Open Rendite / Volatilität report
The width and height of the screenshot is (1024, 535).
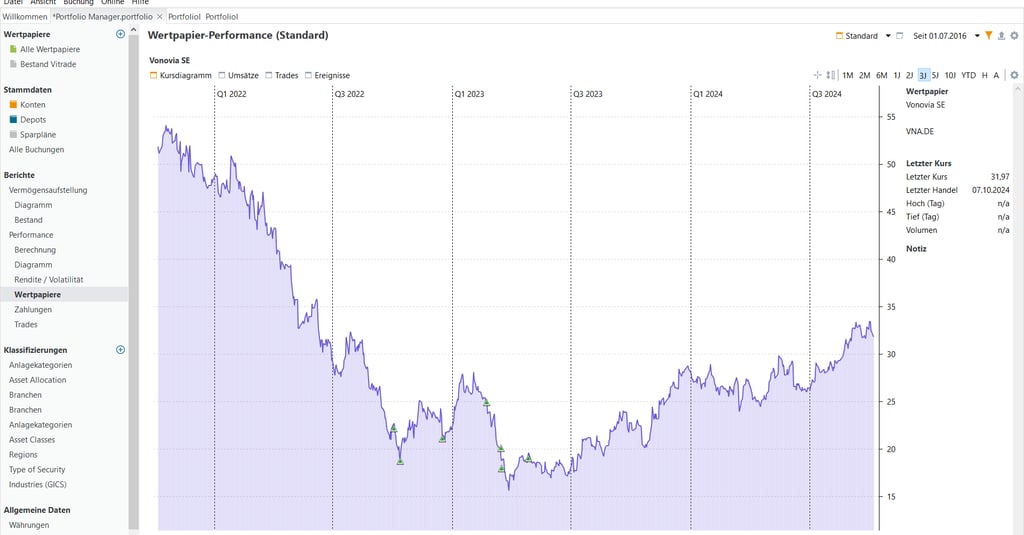pos(48,280)
